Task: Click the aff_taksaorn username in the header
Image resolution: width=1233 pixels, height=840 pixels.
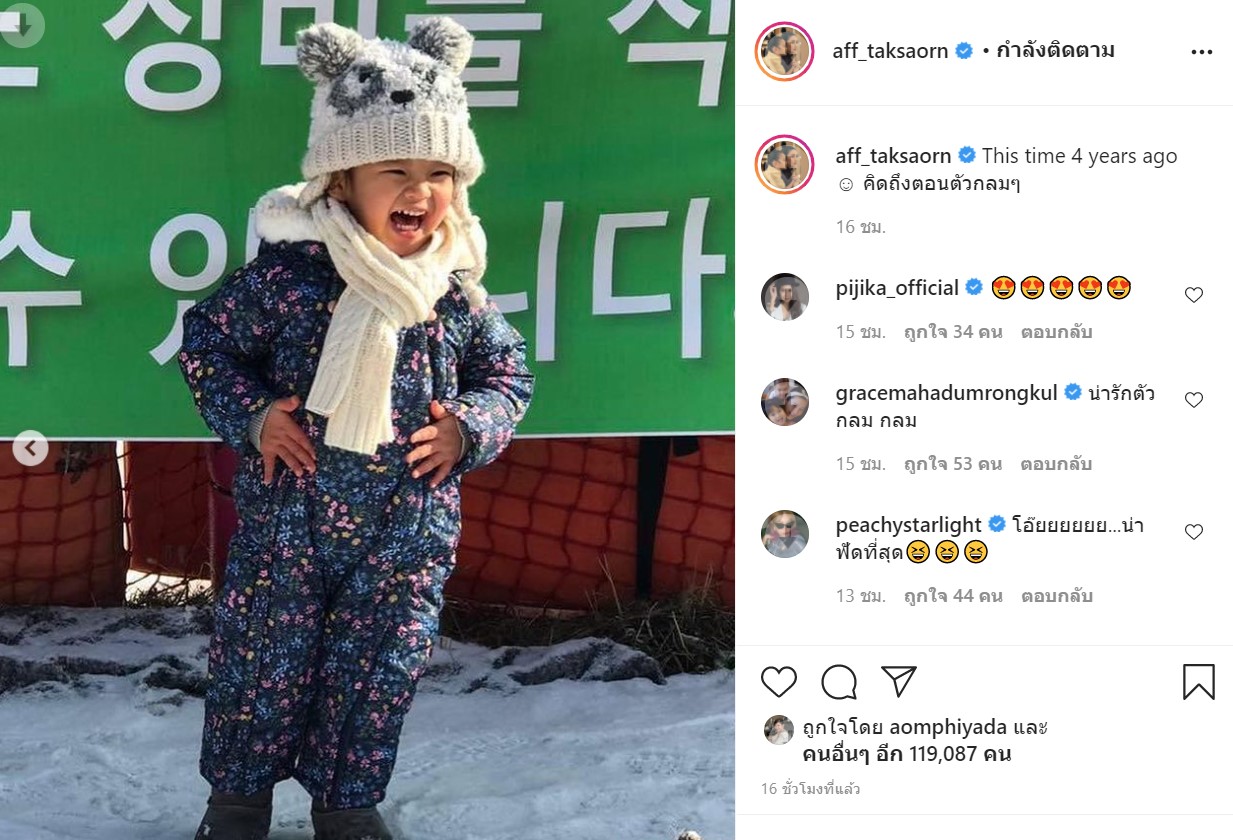Action: point(890,51)
